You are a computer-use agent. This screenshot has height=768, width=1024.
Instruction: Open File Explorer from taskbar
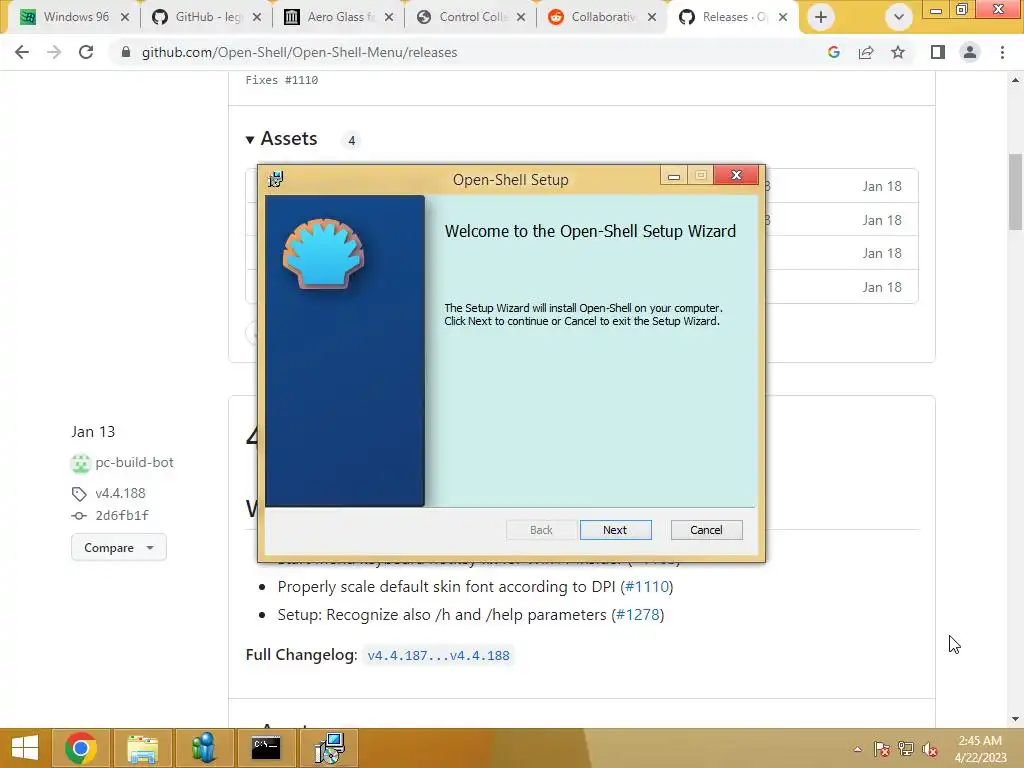coord(142,748)
